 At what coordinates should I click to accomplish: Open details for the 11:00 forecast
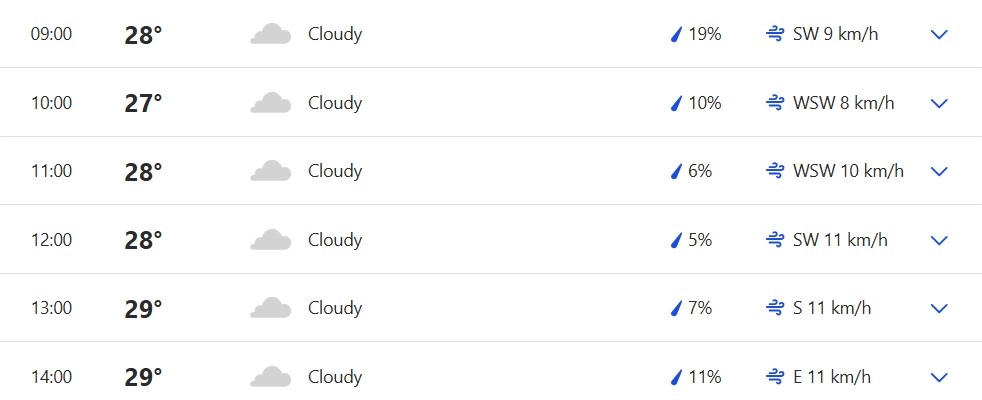tap(938, 172)
